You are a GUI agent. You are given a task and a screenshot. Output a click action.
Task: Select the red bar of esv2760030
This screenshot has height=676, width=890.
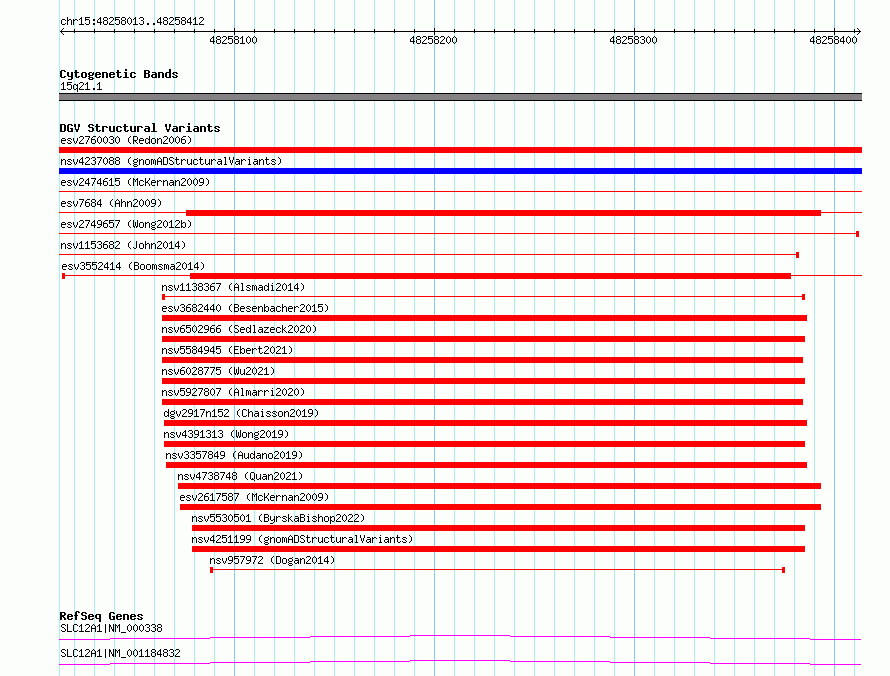click(460, 150)
